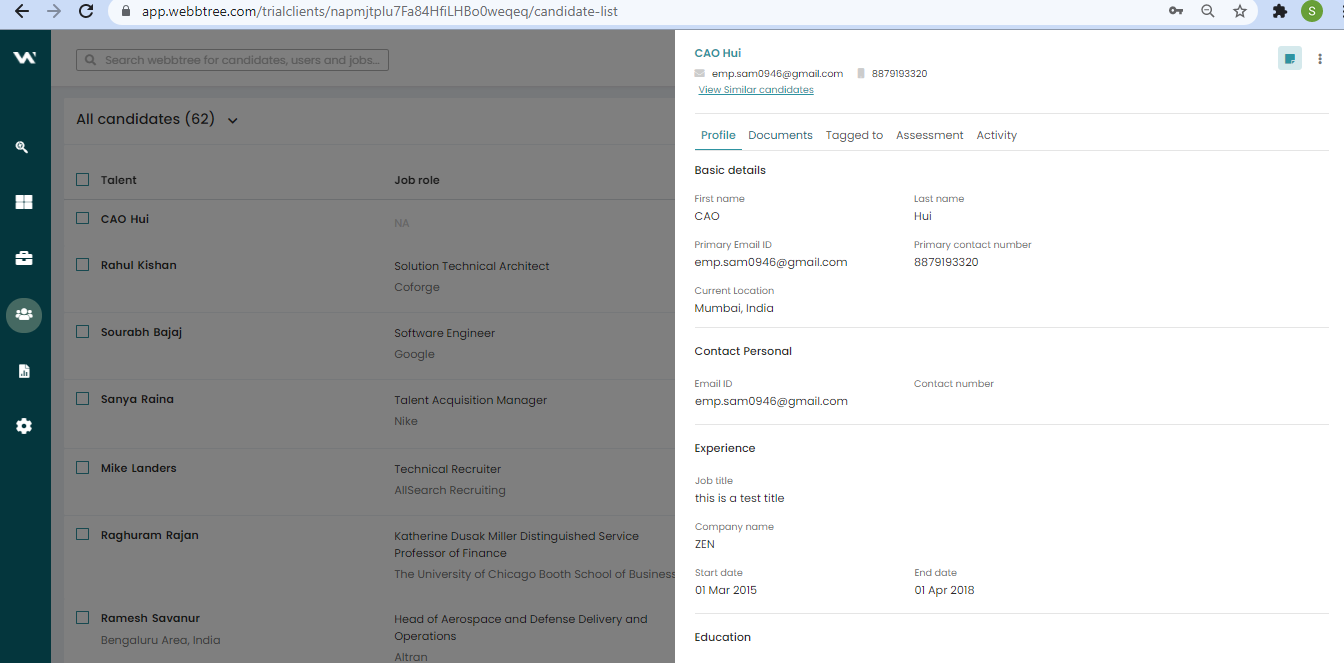Click the 'this is a test title' job title
The height and width of the screenshot is (663, 1344).
tap(740, 498)
